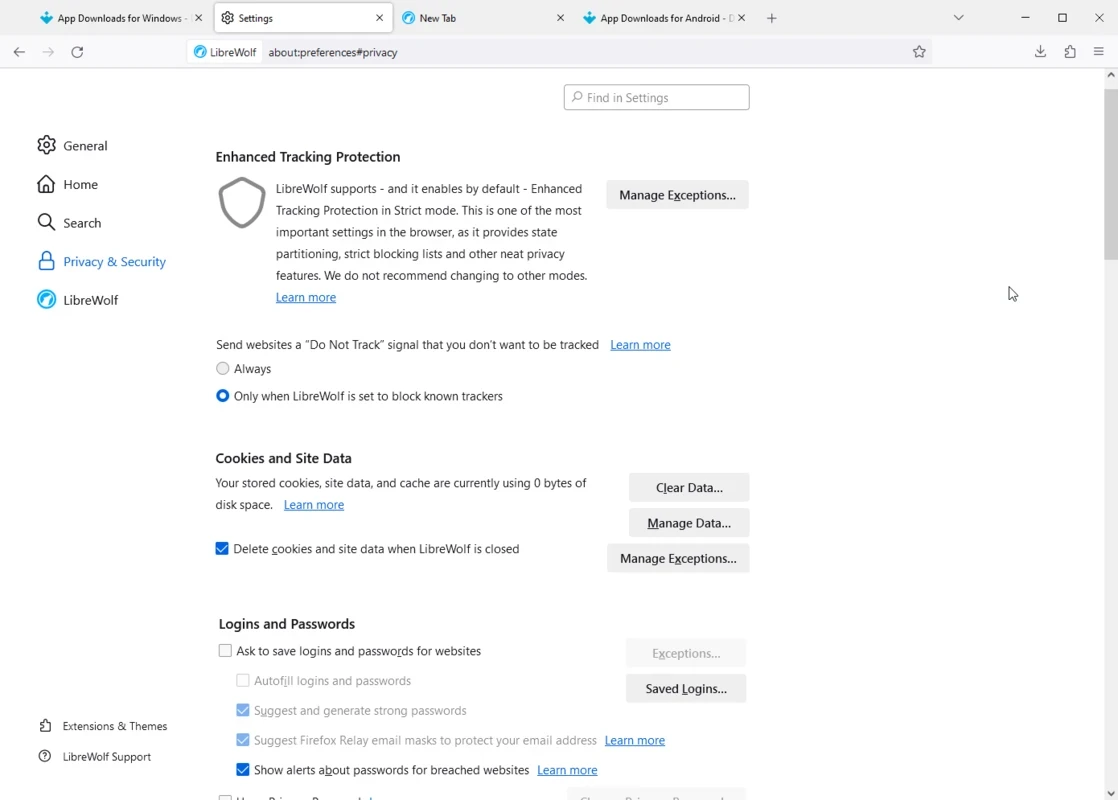Click the address bar URL about:preferences#privacy
The height and width of the screenshot is (800, 1118).
click(x=333, y=52)
